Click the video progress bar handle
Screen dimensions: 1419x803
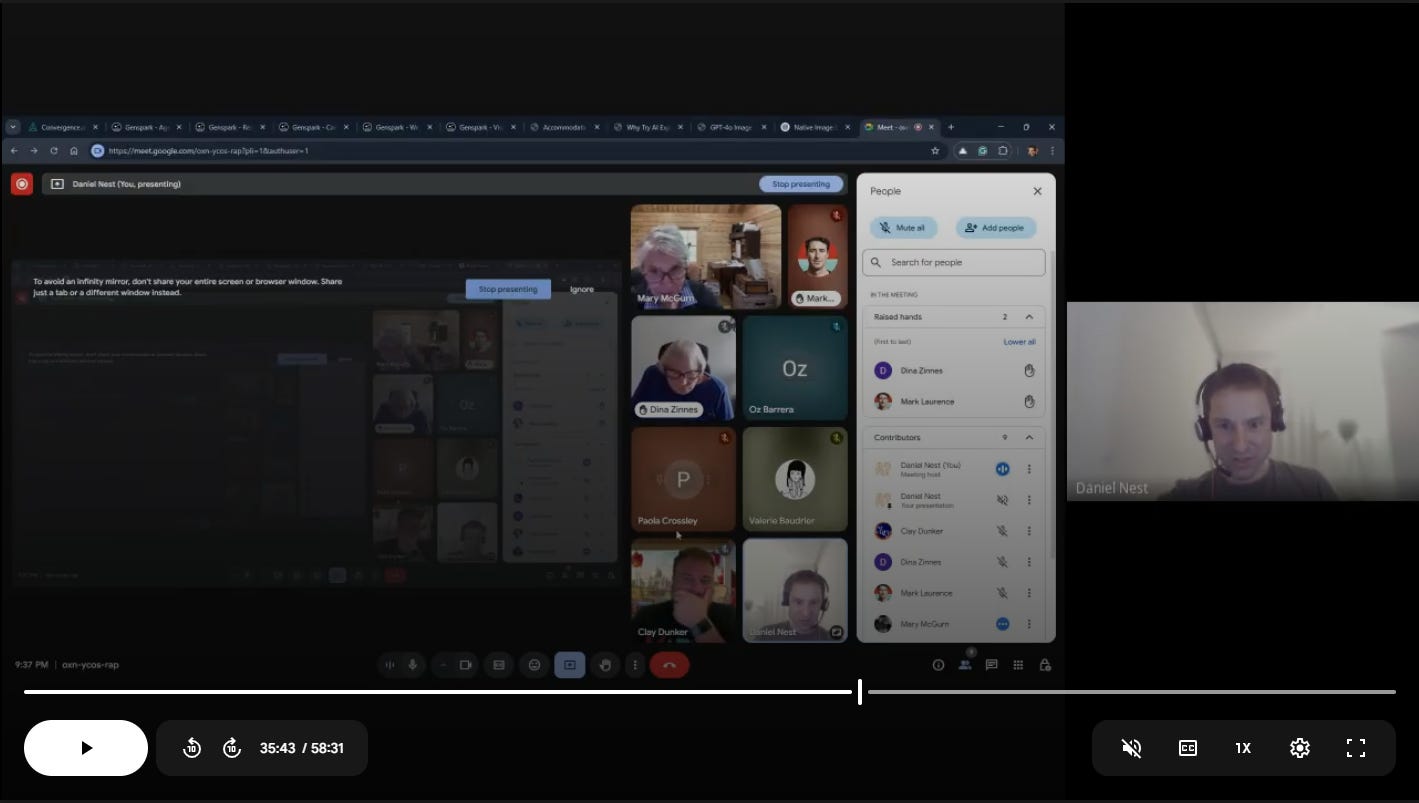click(860, 691)
